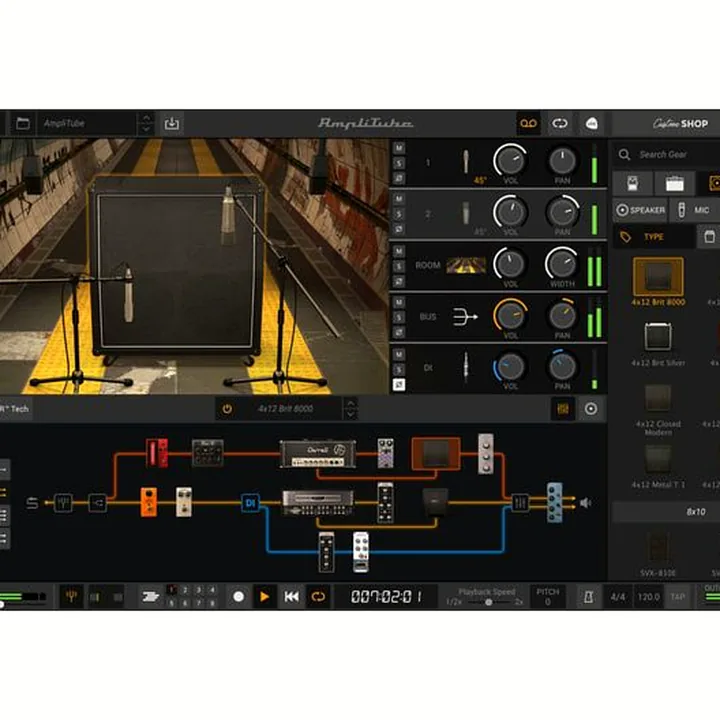Click the output speaker icon in chain
Image resolution: width=720 pixels, height=720 pixels.
tap(585, 503)
